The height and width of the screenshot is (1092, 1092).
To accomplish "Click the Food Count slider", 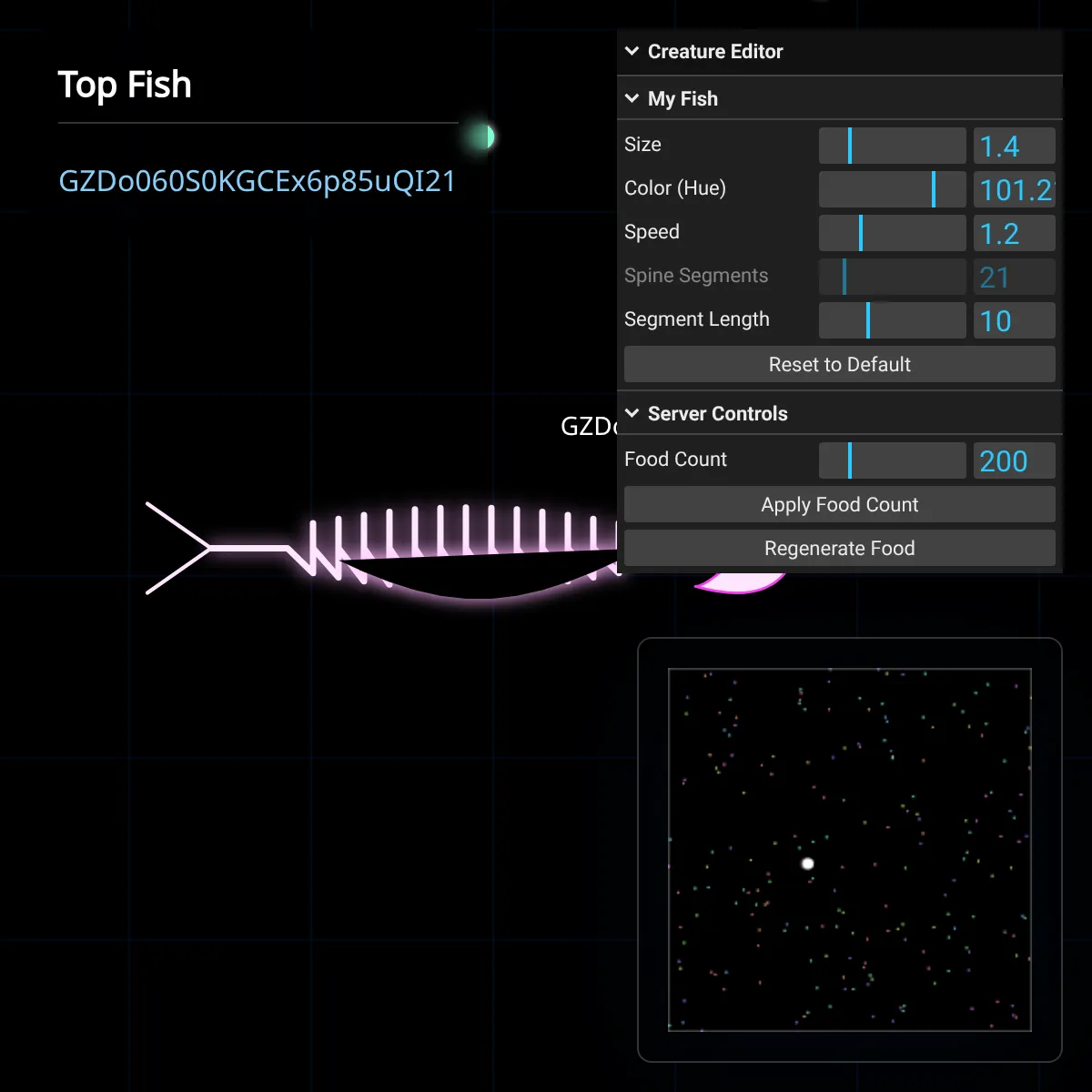I will (x=893, y=460).
